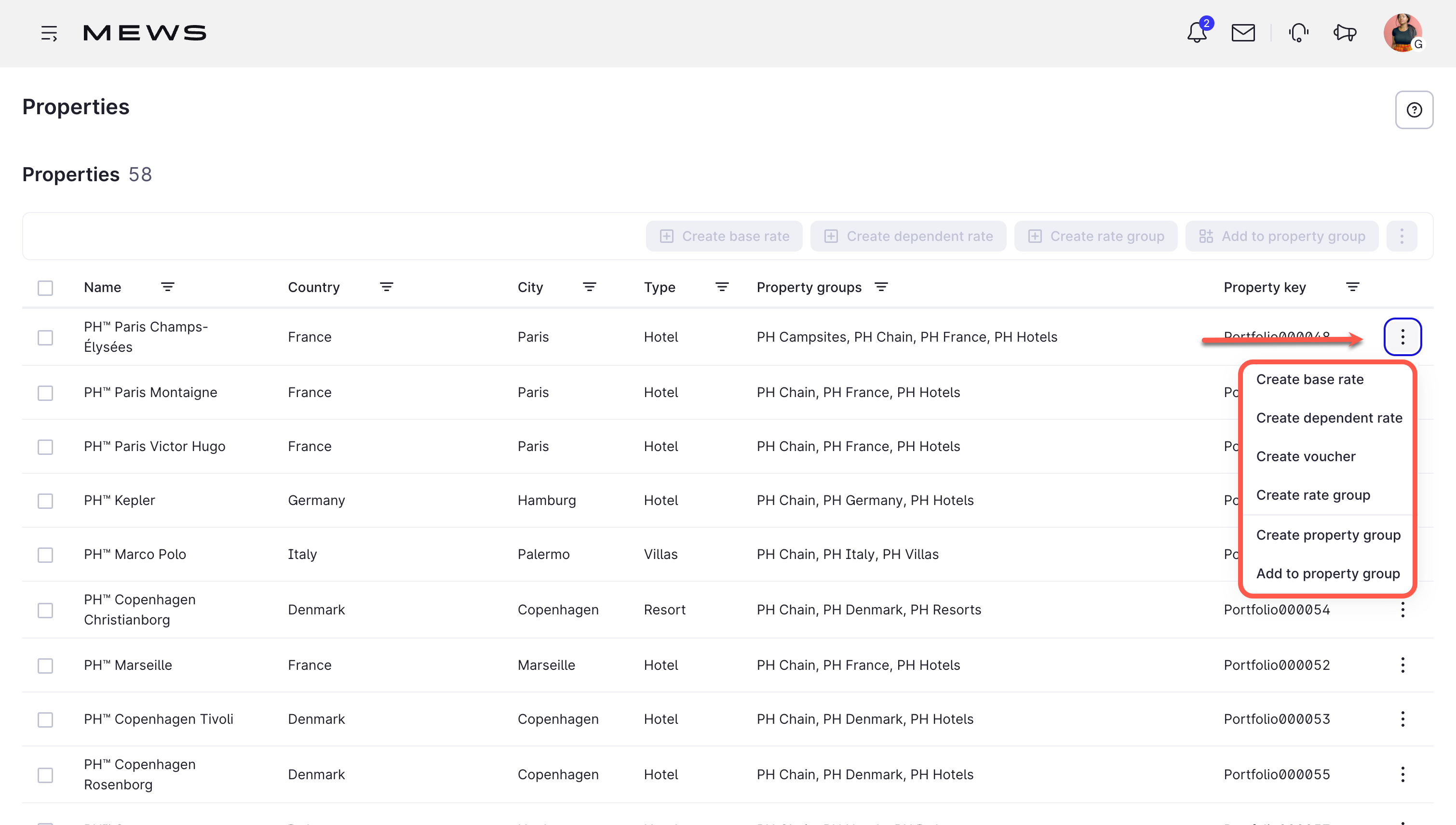Screen dimensions: 1456x825
Task: Click the Property groups column header
Action: pos(809,287)
